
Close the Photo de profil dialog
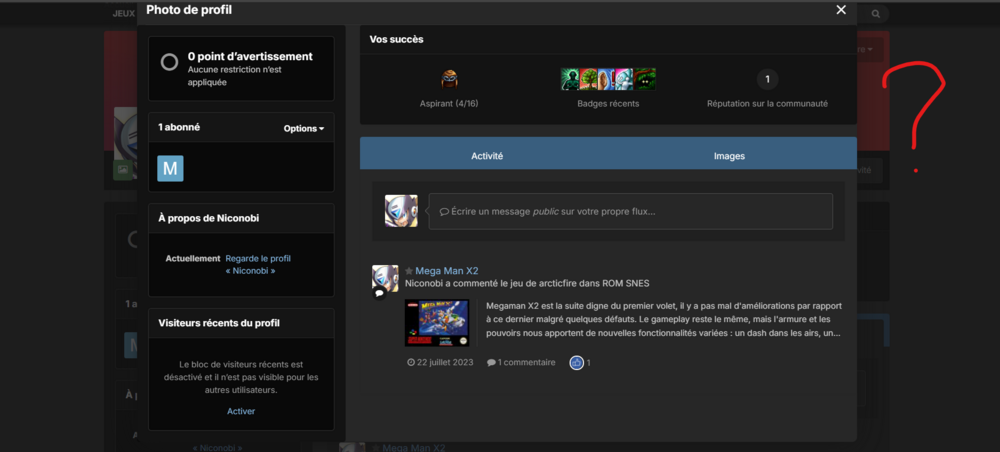pyautogui.click(x=841, y=10)
